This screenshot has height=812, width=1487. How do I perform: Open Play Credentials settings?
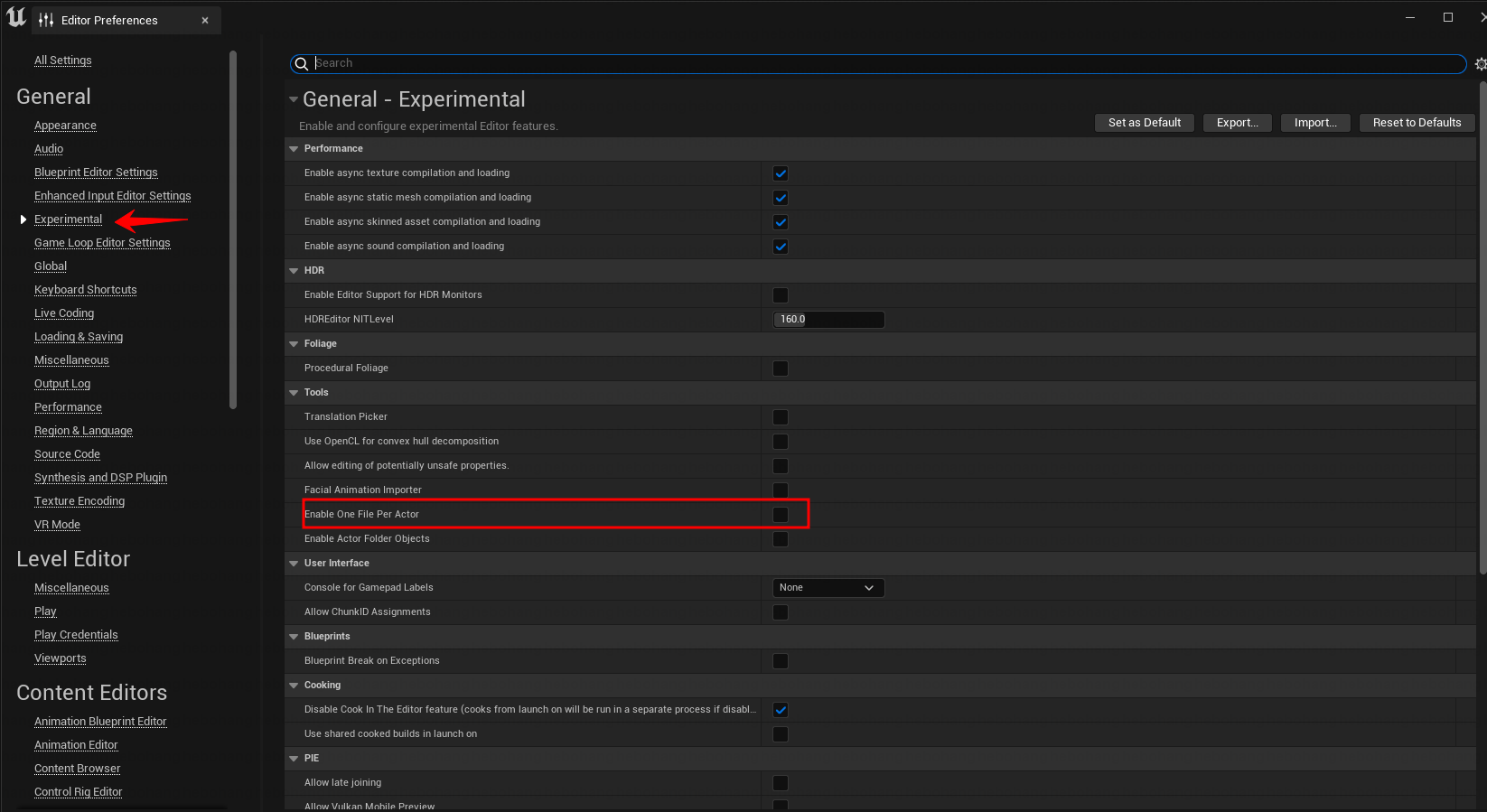(x=76, y=635)
